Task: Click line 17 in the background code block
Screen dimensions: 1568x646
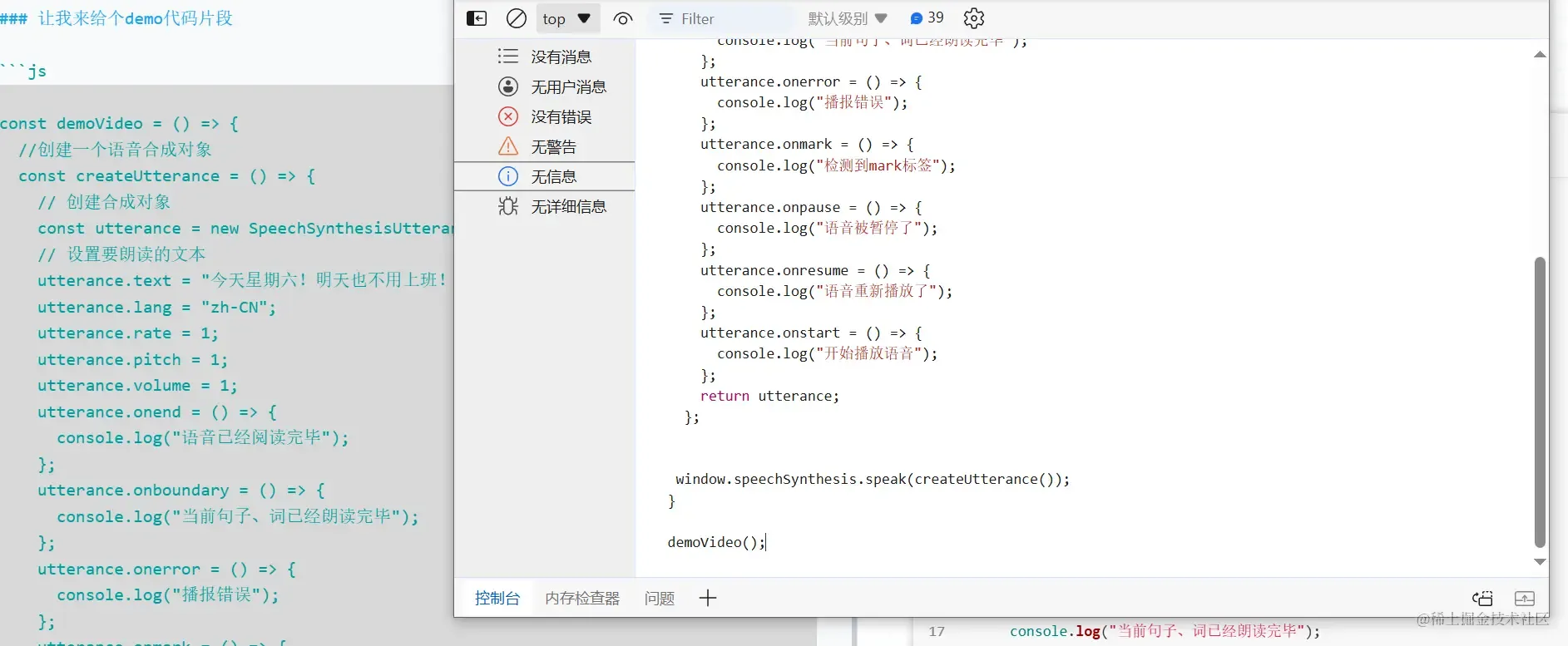Action: click(1165, 631)
